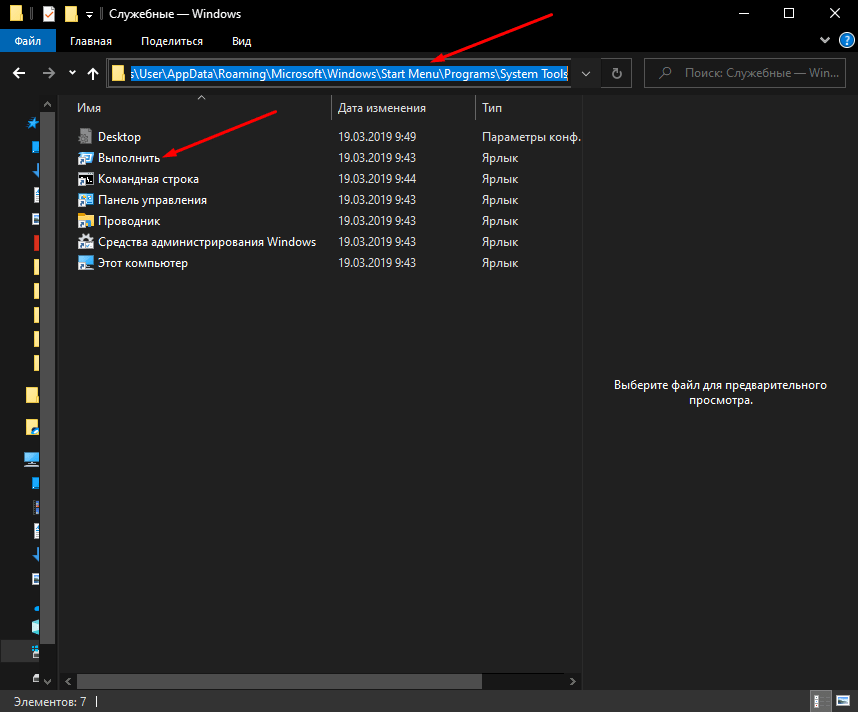Click the navigation pane scroll up arrow

click(x=48, y=104)
